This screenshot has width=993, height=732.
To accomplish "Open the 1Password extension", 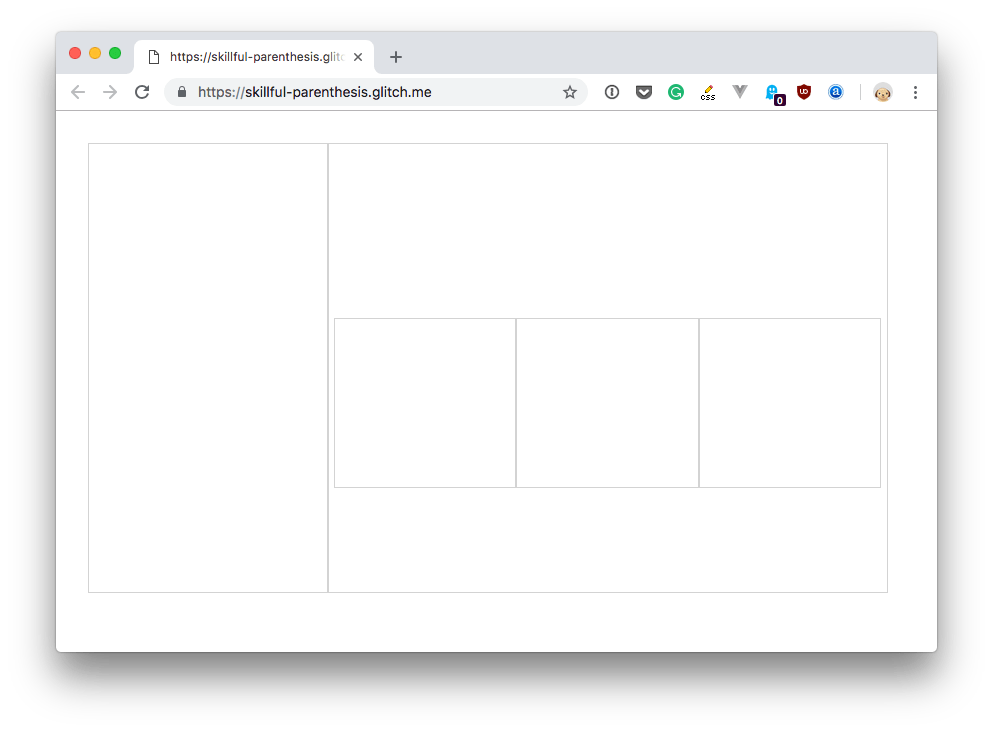I will coord(612,92).
